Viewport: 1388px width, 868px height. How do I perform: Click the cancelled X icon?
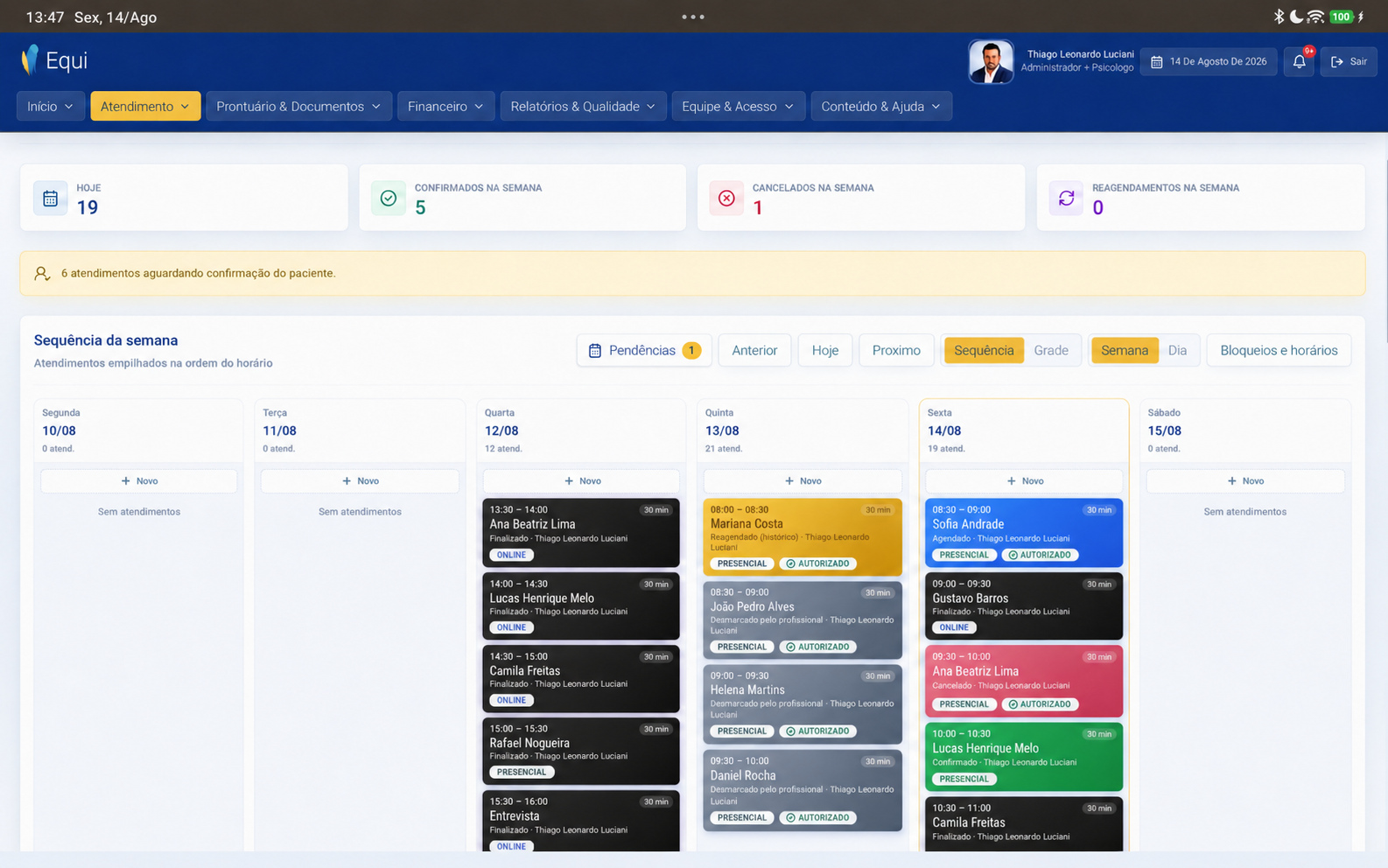[726, 198]
